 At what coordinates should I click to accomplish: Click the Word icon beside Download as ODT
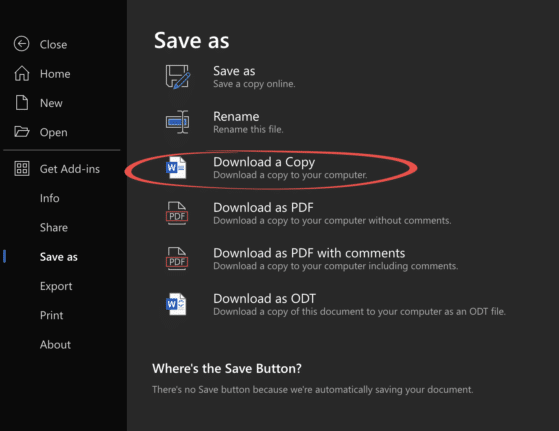tap(176, 304)
